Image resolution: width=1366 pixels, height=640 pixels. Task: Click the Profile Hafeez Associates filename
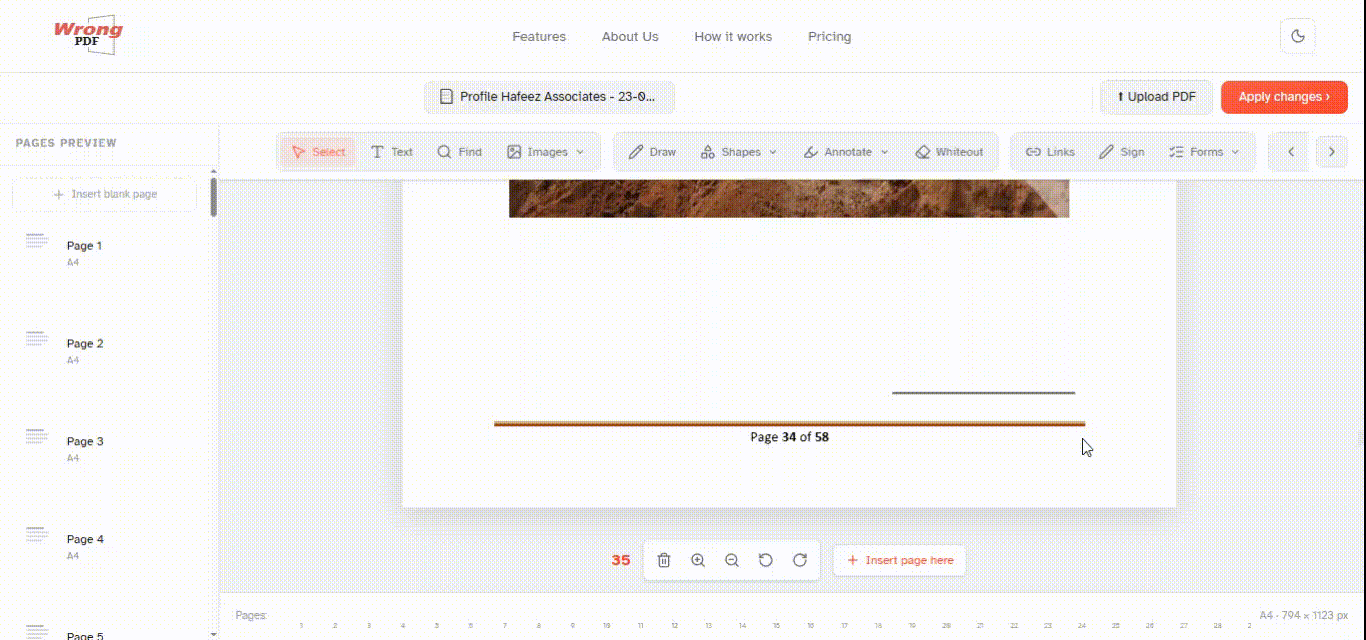click(549, 97)
